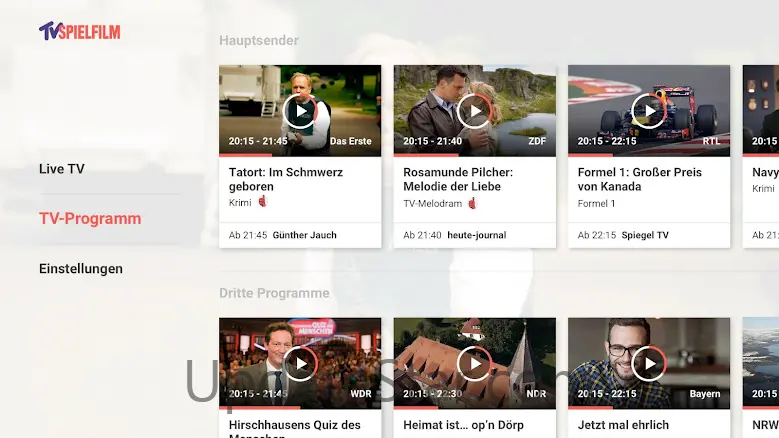The height and width of the screenshot is (438, 779).
Task: Click the WDR channel label
Action: [361, 394]
